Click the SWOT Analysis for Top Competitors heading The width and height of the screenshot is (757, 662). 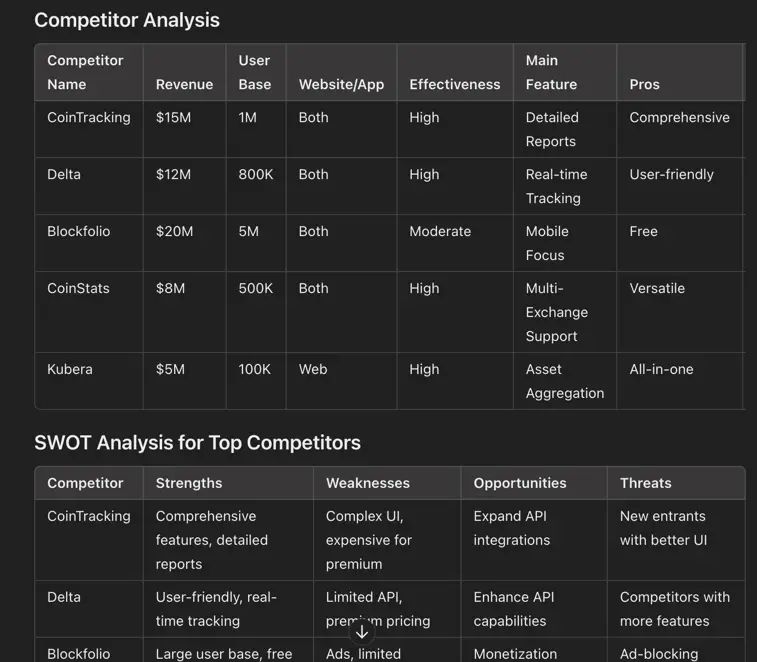pyautogui.click(x=197, y=443)
